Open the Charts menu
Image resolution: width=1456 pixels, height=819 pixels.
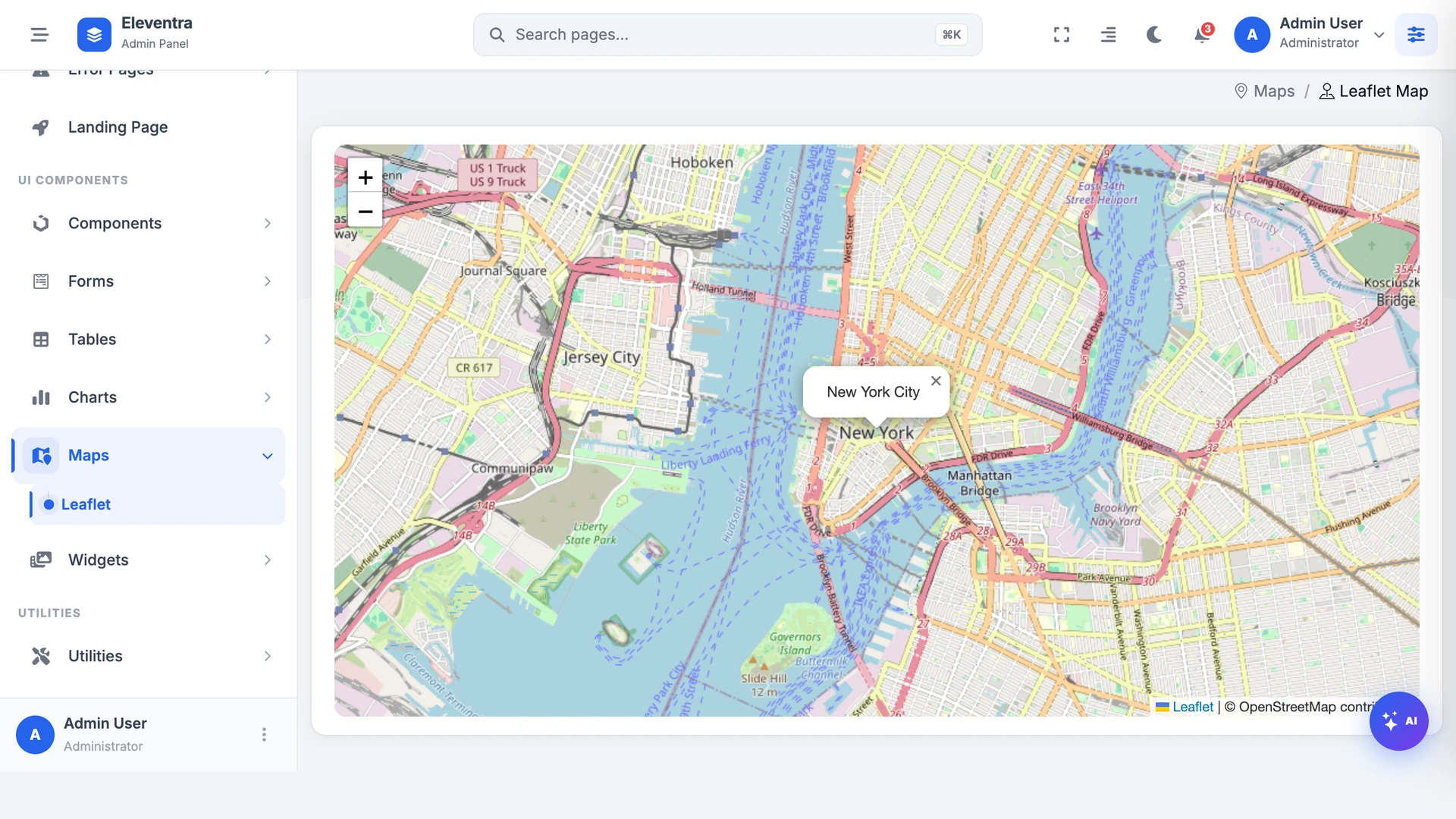point(149,397)
